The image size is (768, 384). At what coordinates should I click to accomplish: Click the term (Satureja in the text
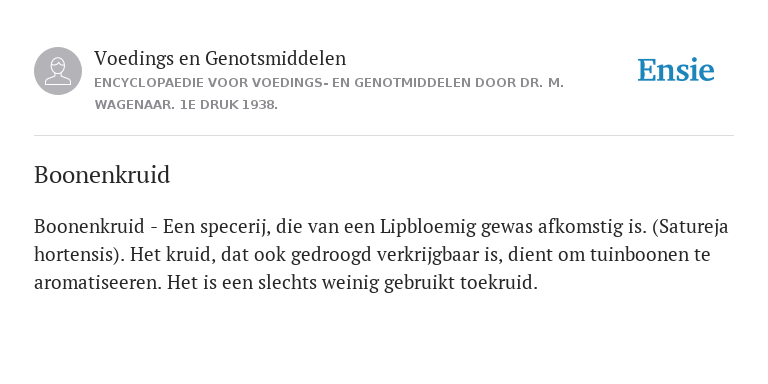(x=690, y=227)
